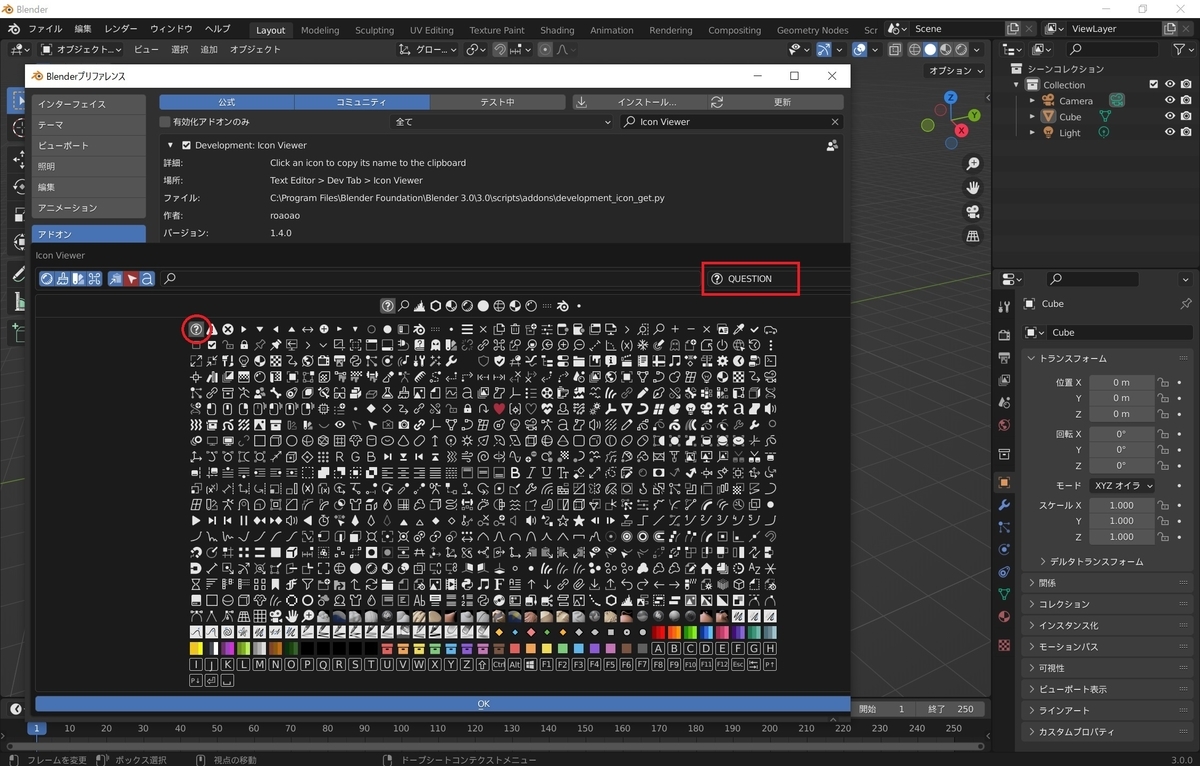Switch to the Shading workspace tab
The width and height of the screenshot is (1200, 766).
point(557,30)
